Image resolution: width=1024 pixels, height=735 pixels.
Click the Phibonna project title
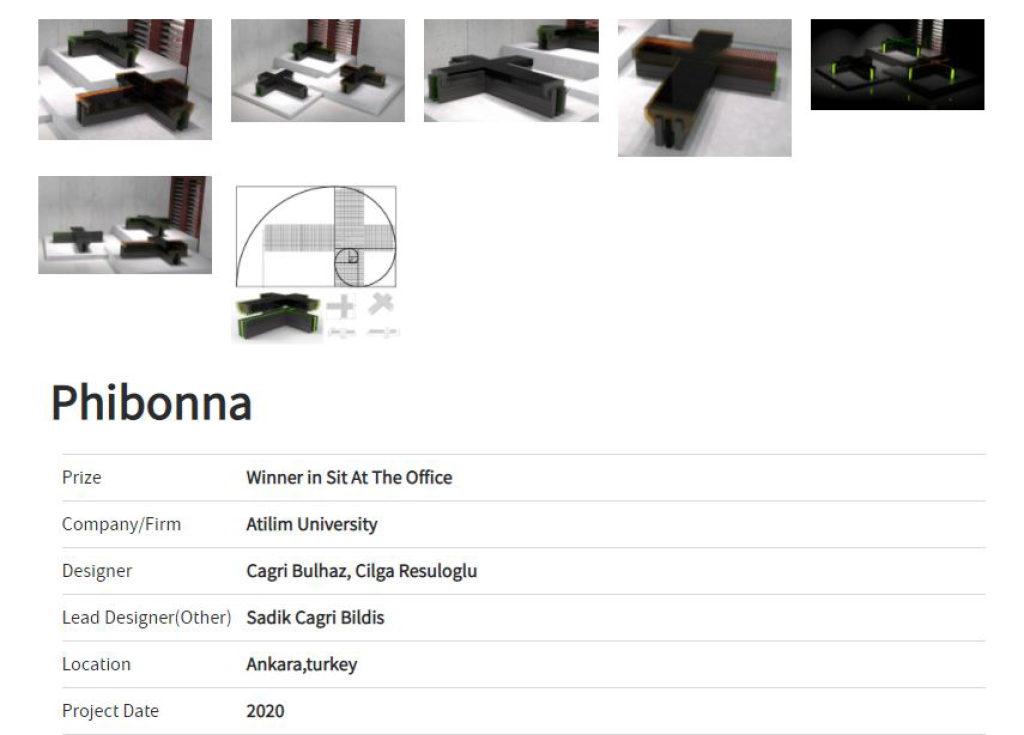[x=152, y=402]
